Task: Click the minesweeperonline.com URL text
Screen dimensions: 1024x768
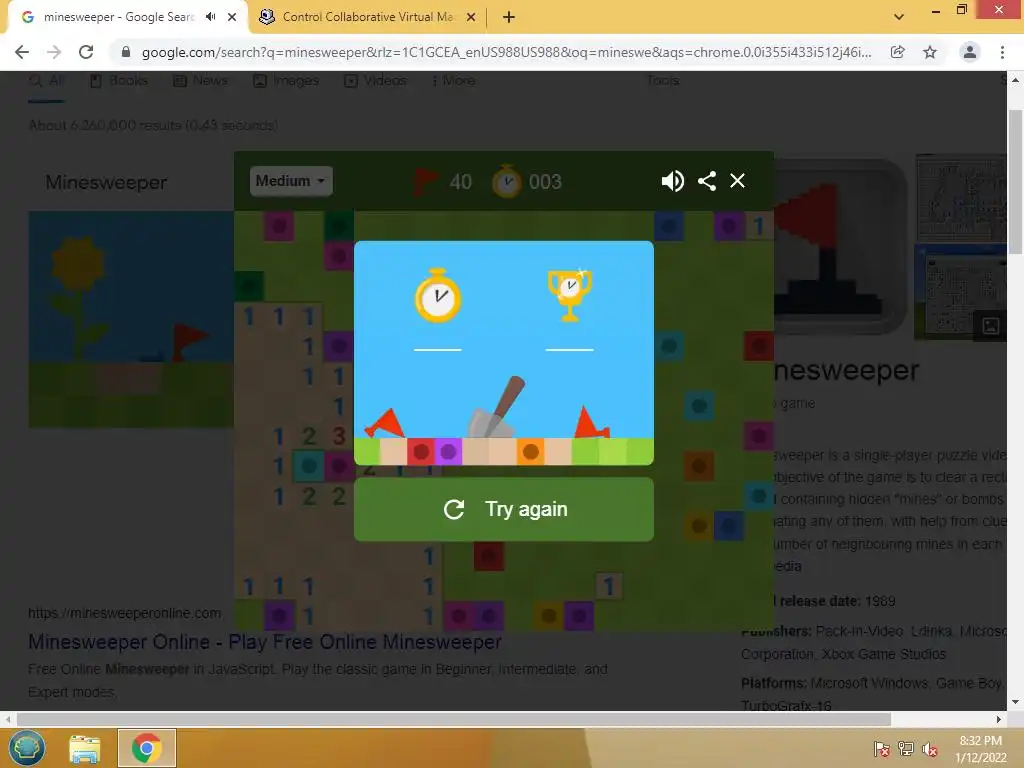Action: click(x=124, y=613)
